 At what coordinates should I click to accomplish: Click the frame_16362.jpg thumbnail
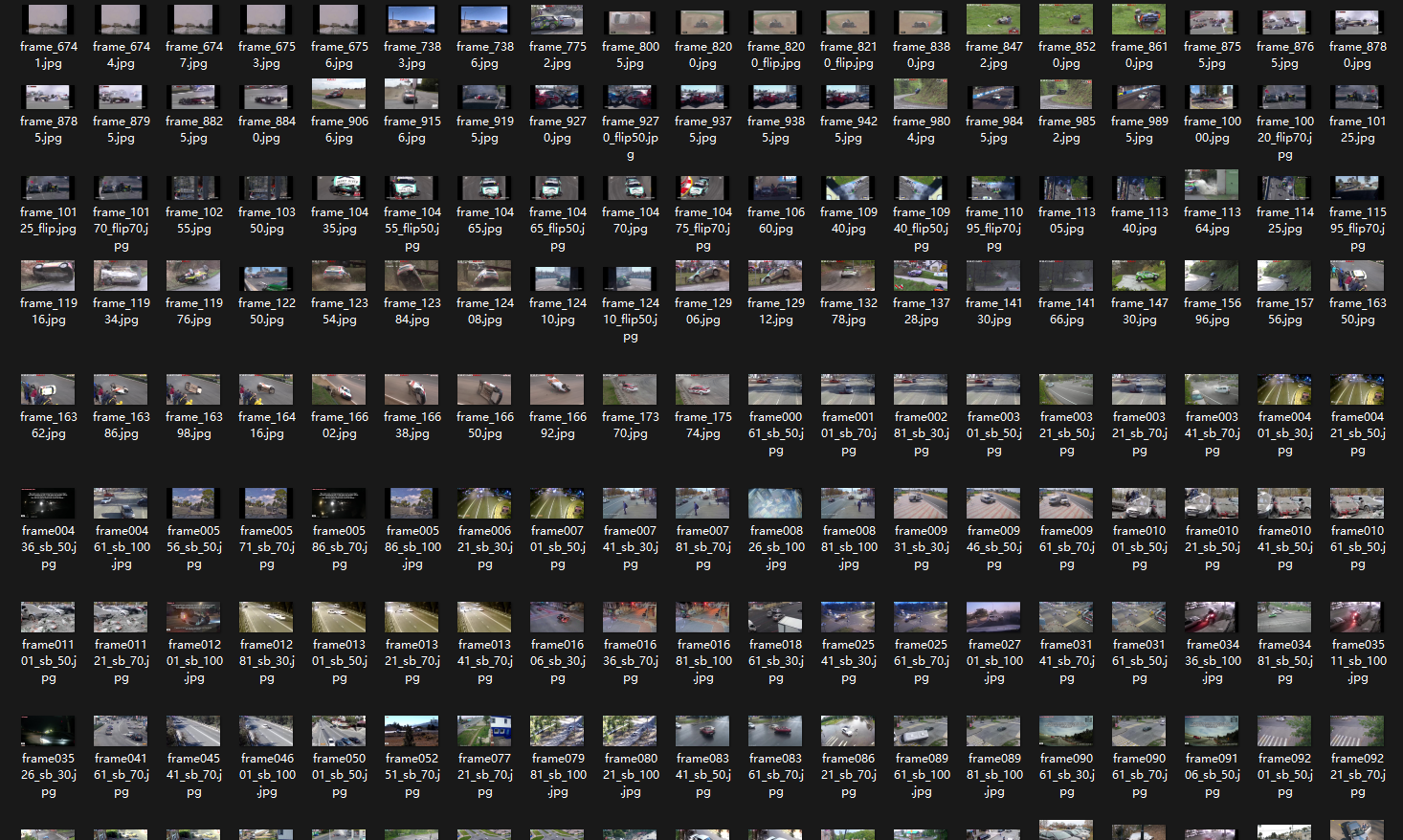click(48, 390)
